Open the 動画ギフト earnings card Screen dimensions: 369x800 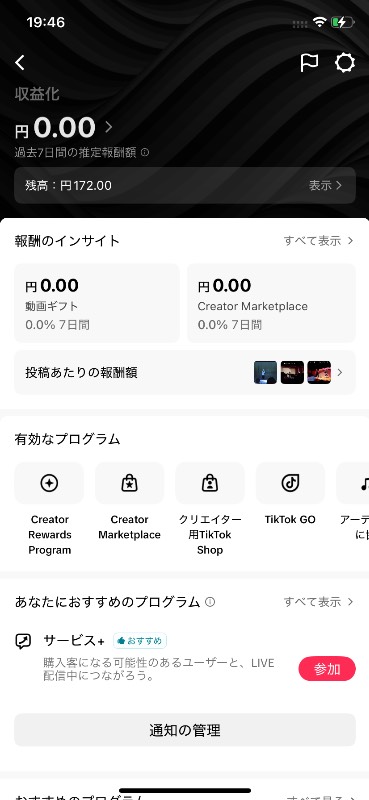coord(97,303)
